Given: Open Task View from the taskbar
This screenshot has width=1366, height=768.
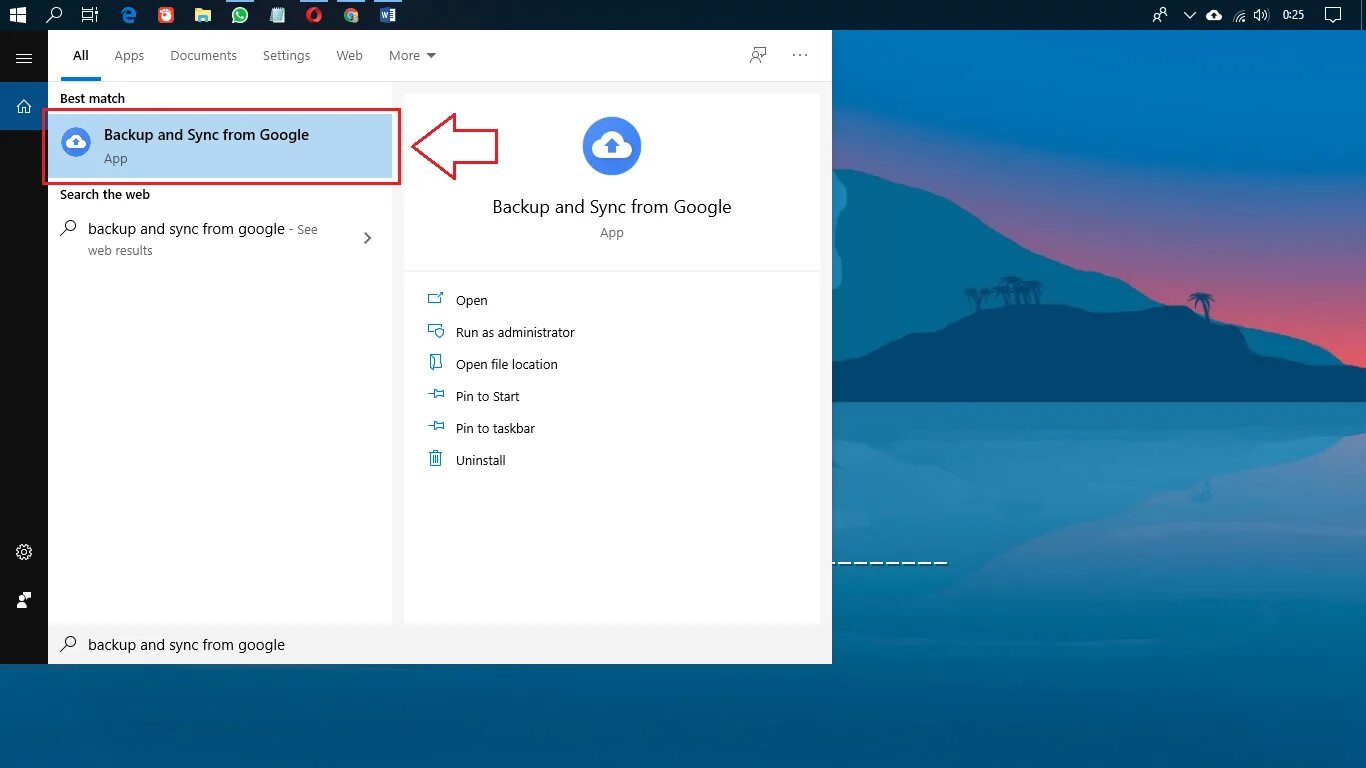Looking at the screenshot, I should 90,15.
